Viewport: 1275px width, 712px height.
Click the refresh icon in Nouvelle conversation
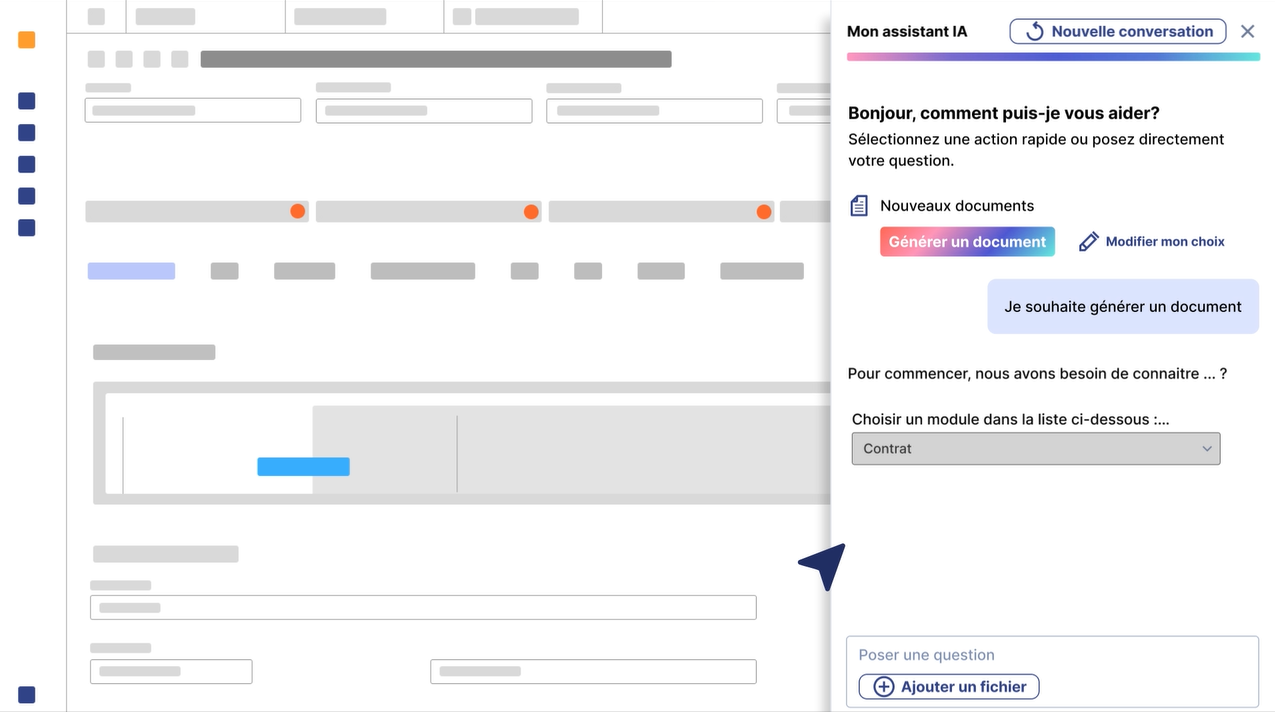(1035, 32)
